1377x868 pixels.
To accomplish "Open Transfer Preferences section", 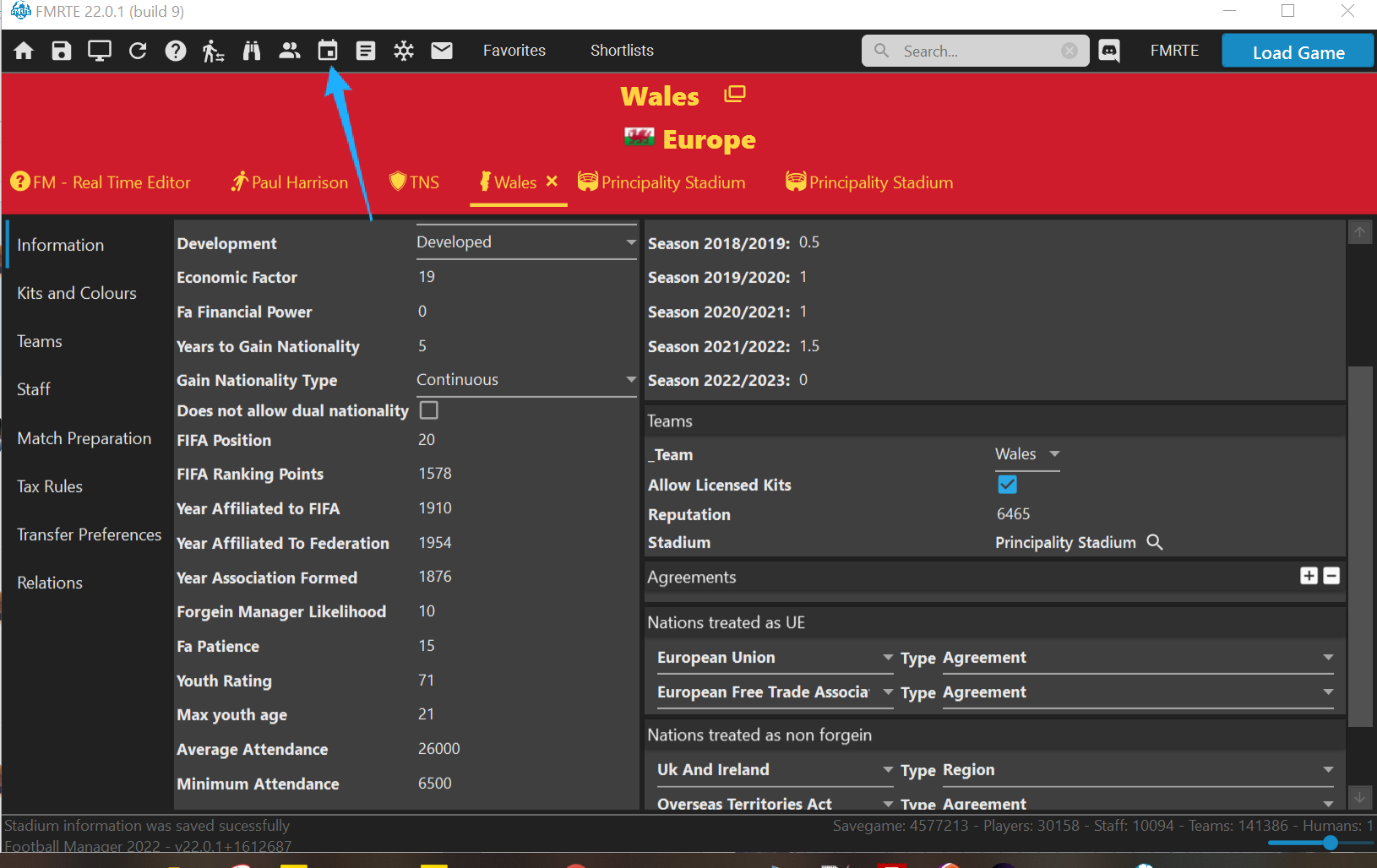I will (x=90, y=534).
